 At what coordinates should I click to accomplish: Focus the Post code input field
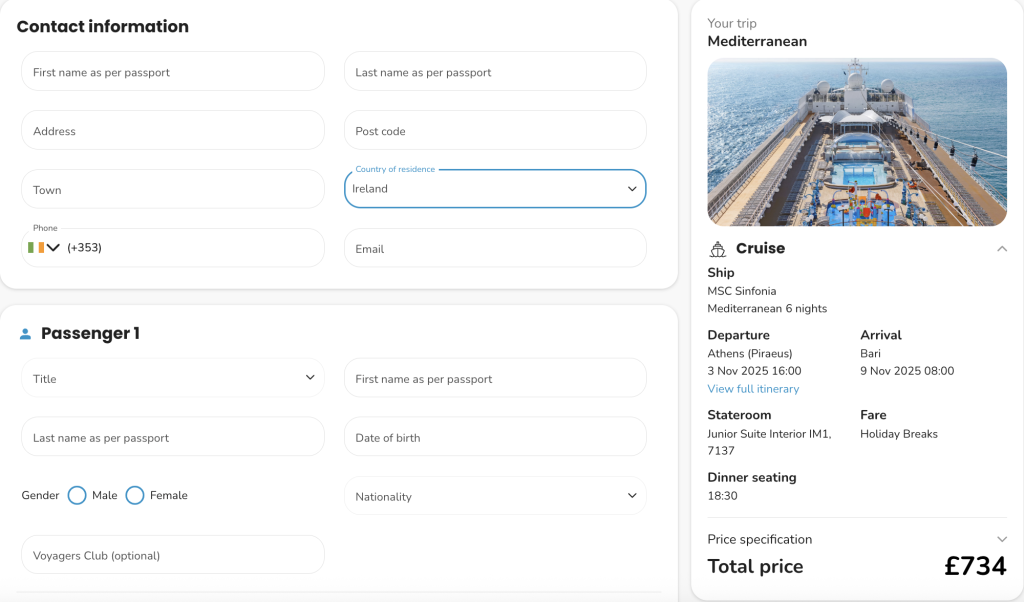[x=495, y=131]
